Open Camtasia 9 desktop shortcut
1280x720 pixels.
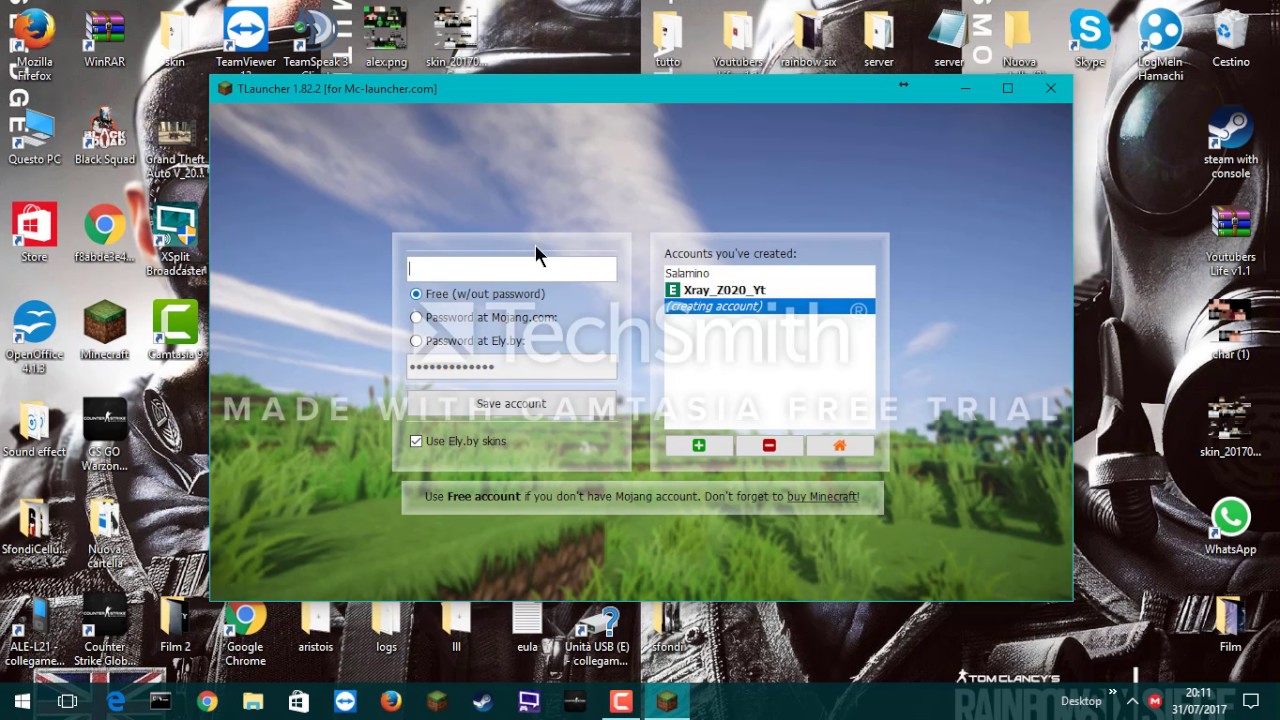(x=175, y=331)
